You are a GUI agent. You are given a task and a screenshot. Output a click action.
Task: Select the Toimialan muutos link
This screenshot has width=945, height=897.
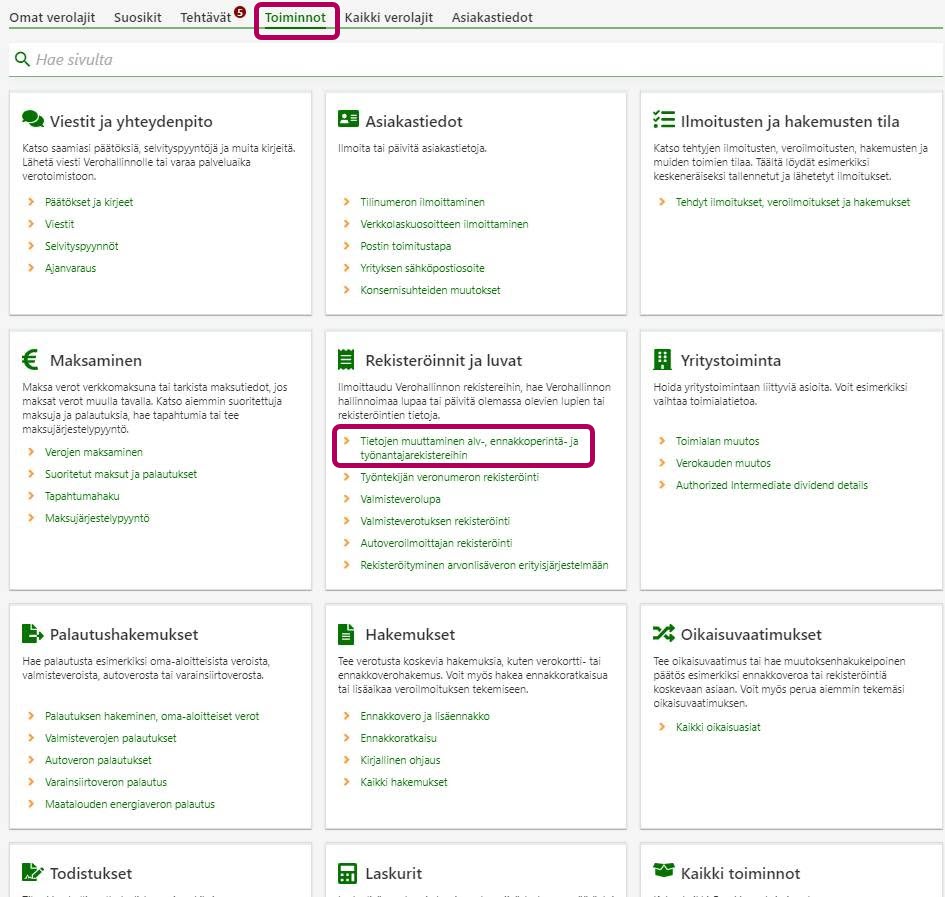click(717, 441)
